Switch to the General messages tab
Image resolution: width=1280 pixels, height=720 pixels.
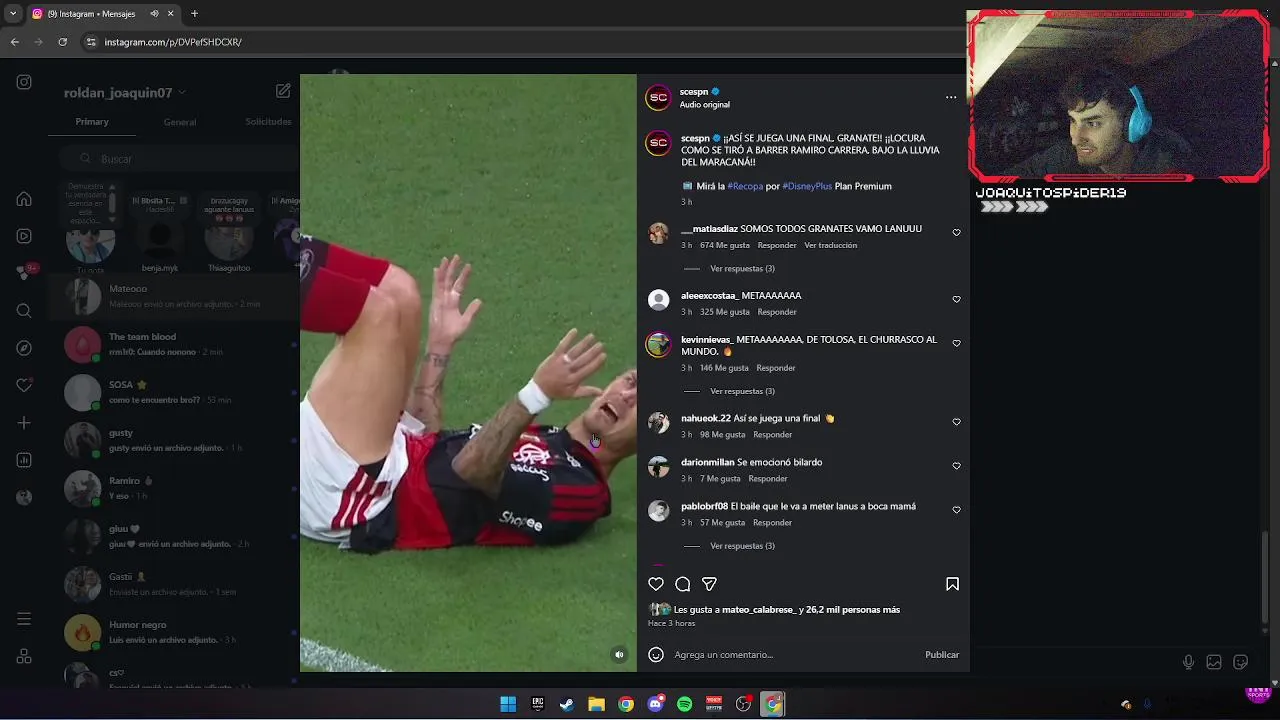(180, 122)
